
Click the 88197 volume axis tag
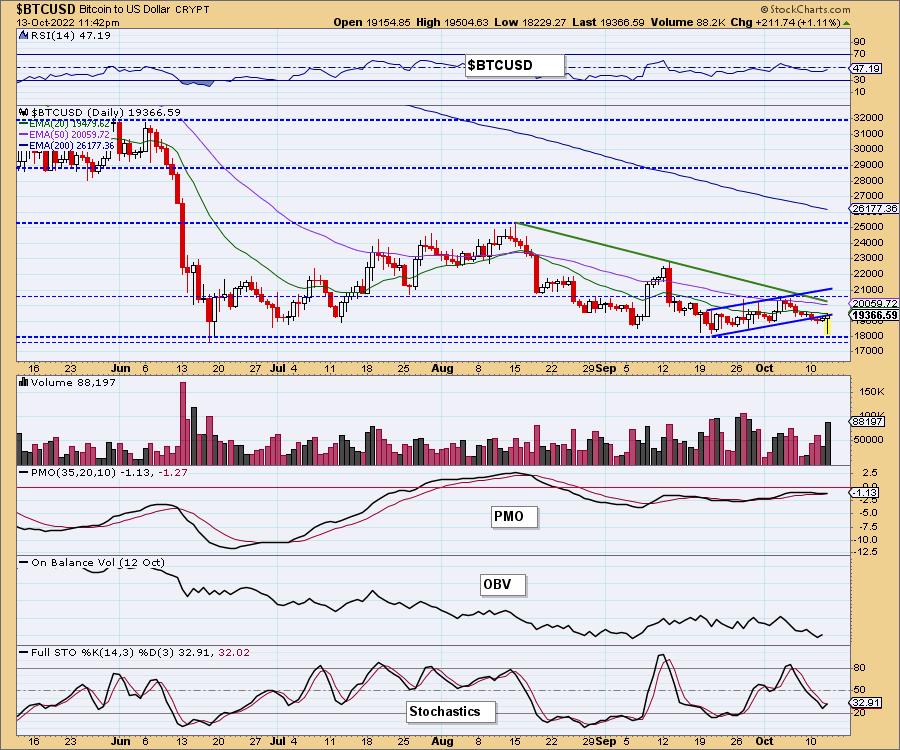pos(866,422)
